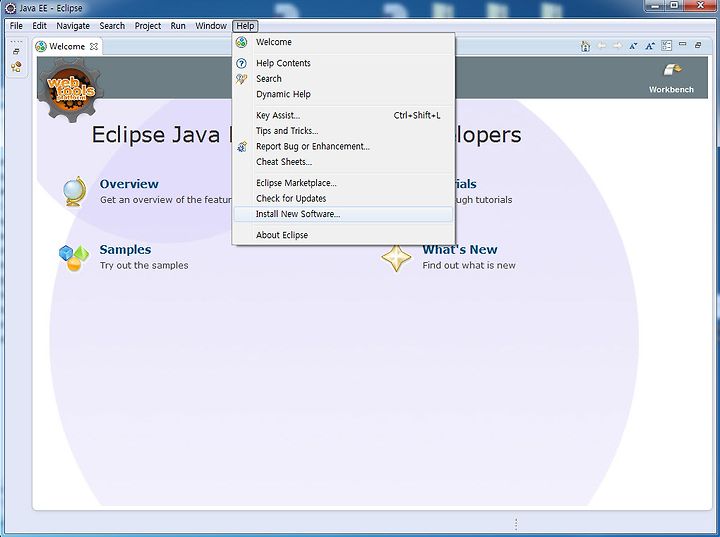The width and height of the screenshot is (720, 537).
Task: Click 'Find out what is new' text
Action: coord(469,266)
